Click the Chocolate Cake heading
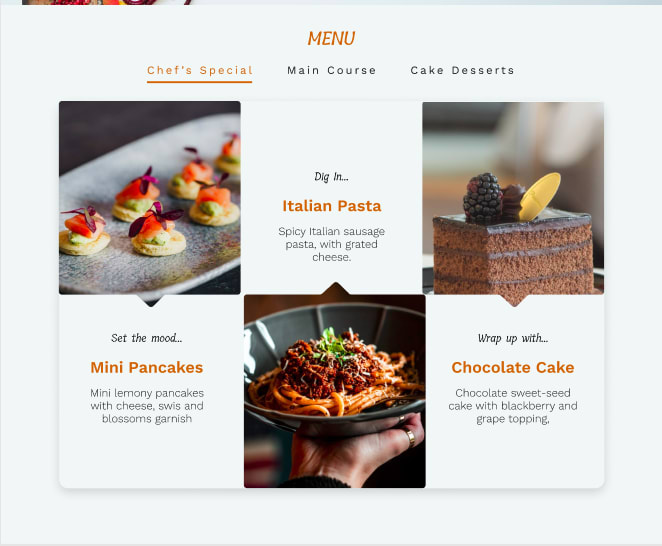This screenshot has height=546, width=662. pyautogui.click(x=513, y=367)
